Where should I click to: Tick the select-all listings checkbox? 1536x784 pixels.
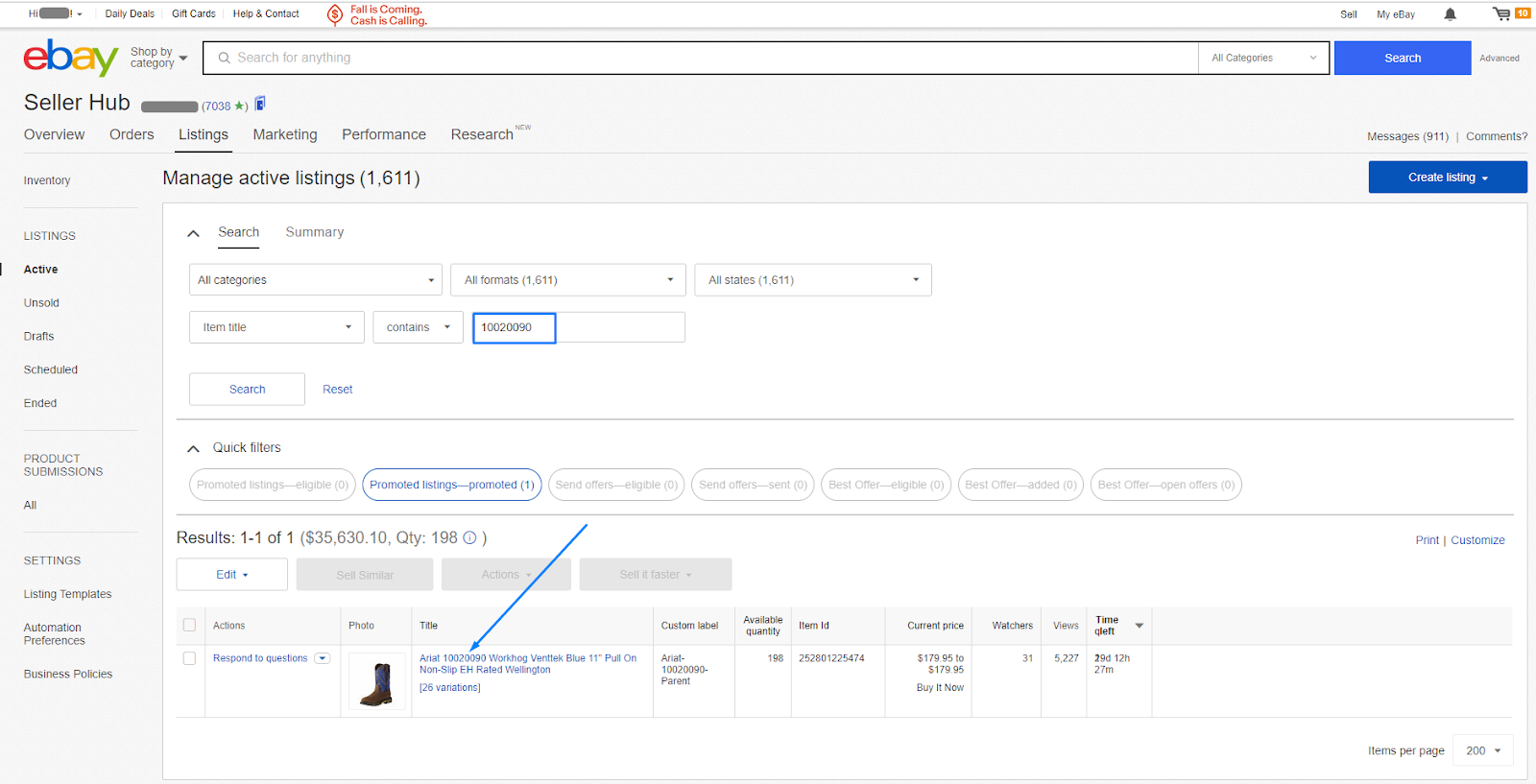click(x=189, y=625)
